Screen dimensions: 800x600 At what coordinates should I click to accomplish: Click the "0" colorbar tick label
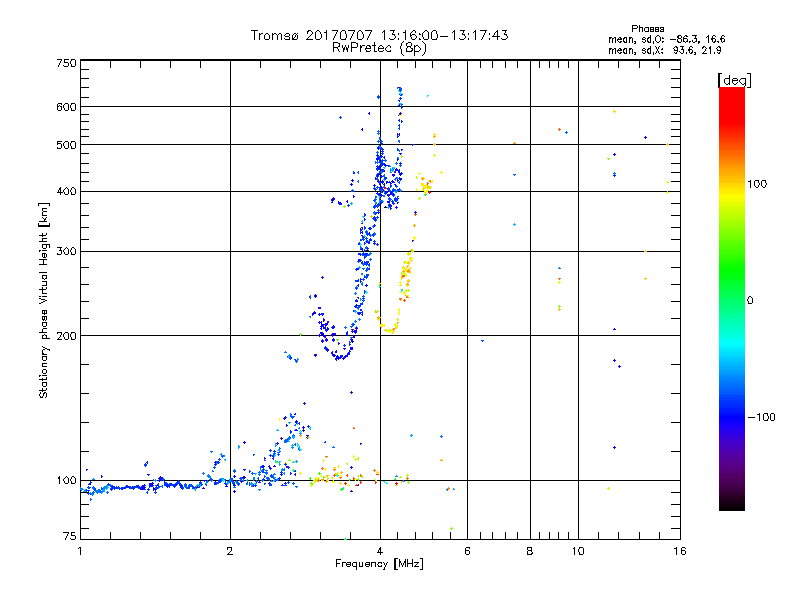click(x=750, y=301)
